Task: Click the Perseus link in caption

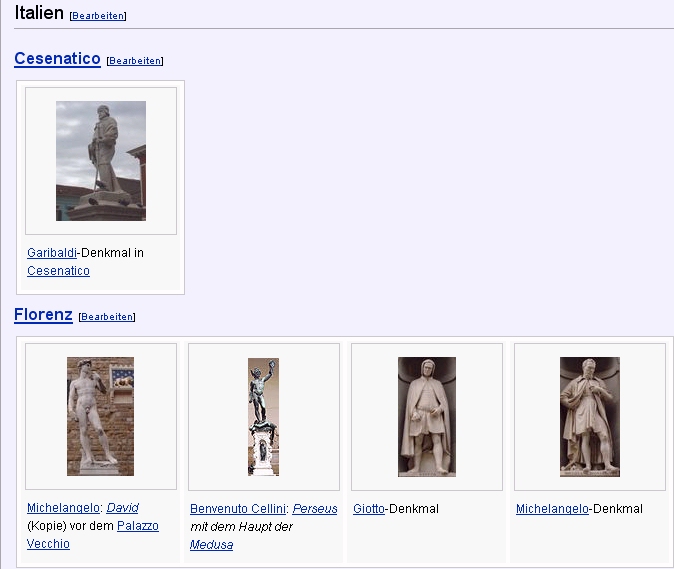Action: 314,509
